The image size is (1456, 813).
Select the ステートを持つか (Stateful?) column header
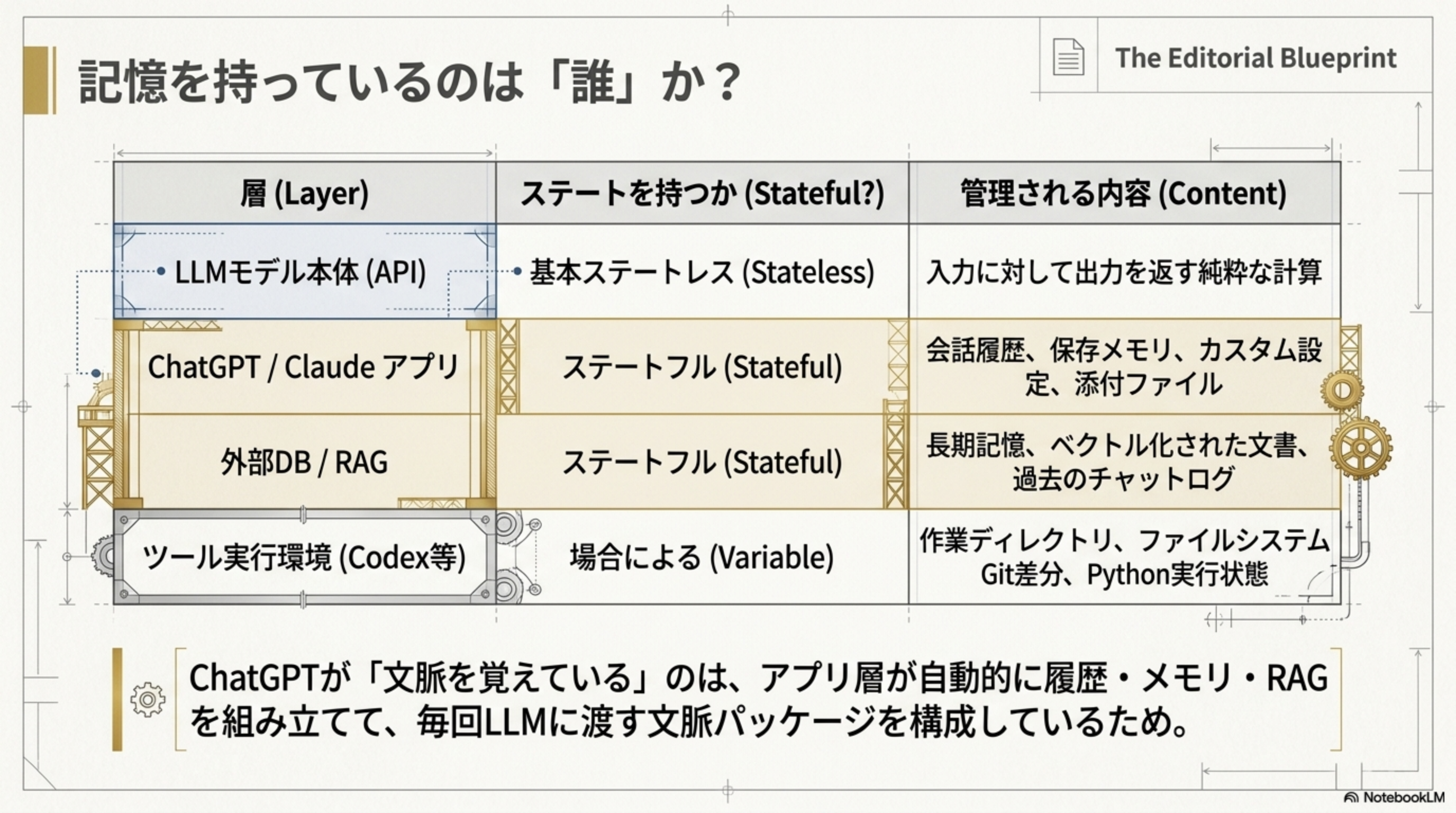pyautogui.click(x=702, y=193)
